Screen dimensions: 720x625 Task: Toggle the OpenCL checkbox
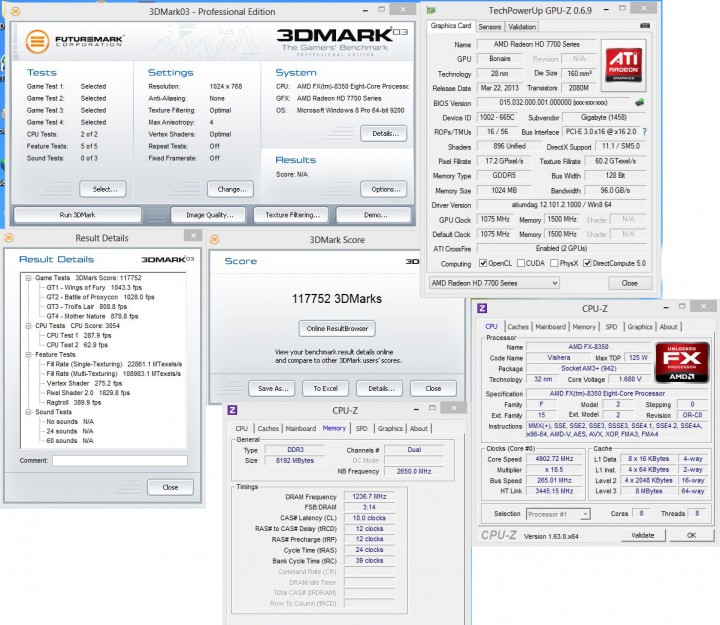click(483, 263)
